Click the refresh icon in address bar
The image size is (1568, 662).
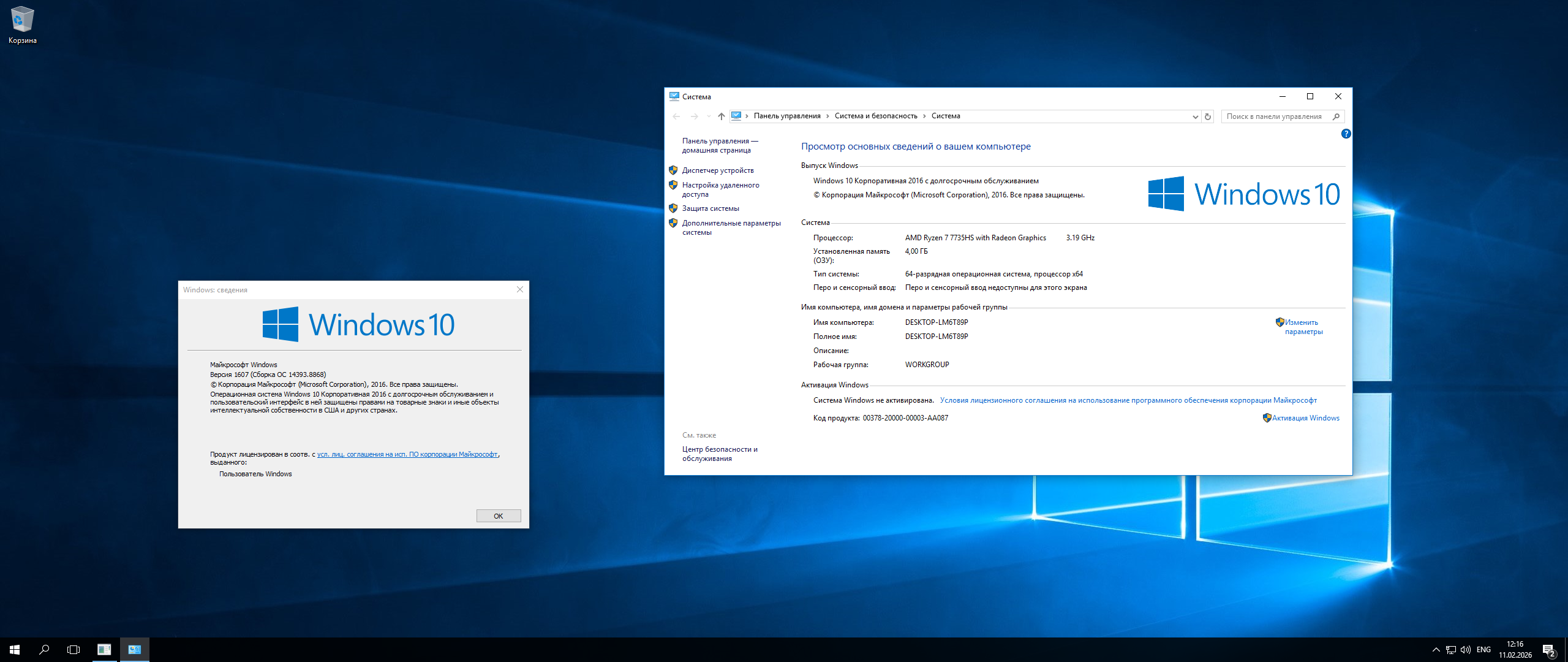coord(1208,116)
